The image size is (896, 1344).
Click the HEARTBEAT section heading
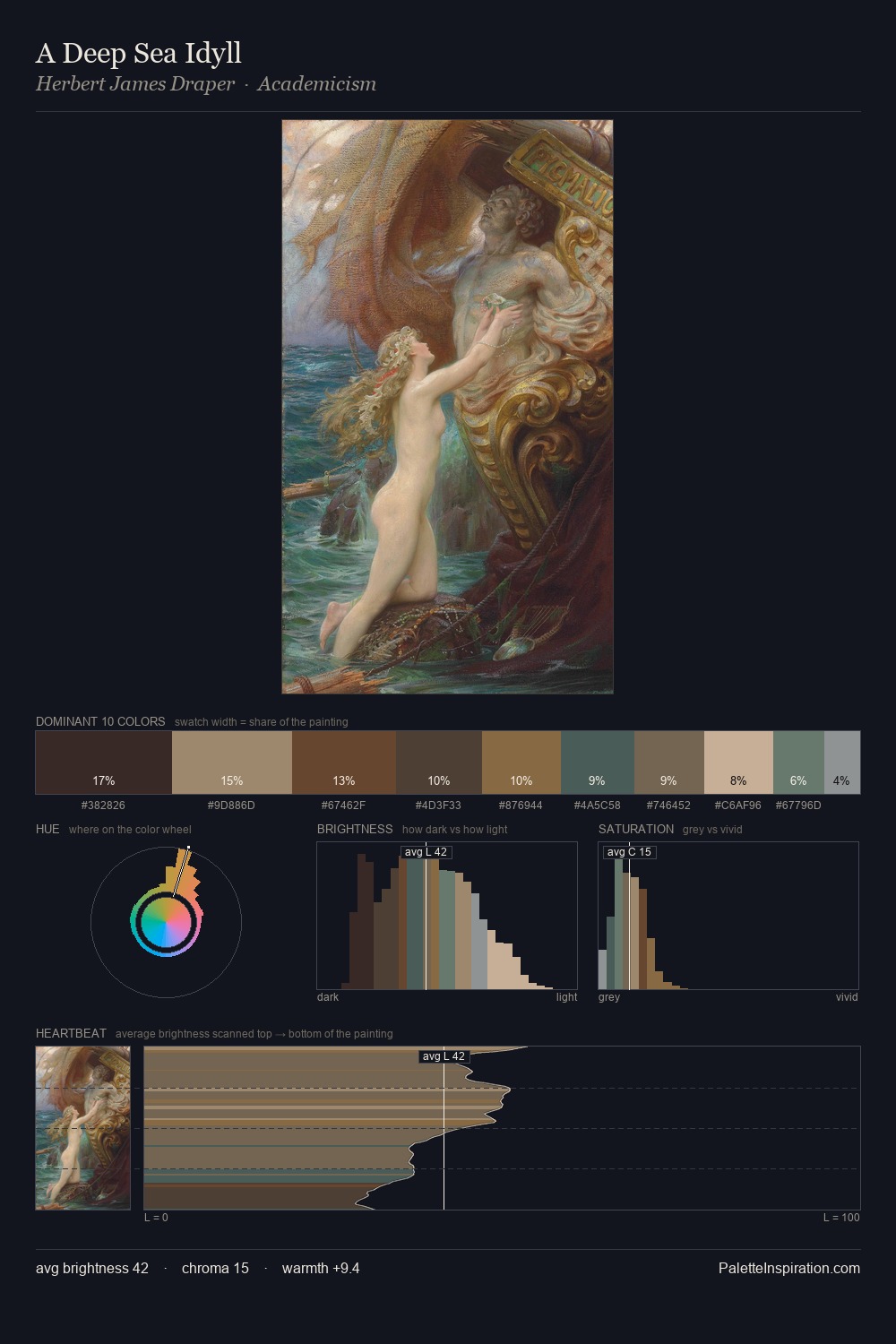click(71, 1033)
